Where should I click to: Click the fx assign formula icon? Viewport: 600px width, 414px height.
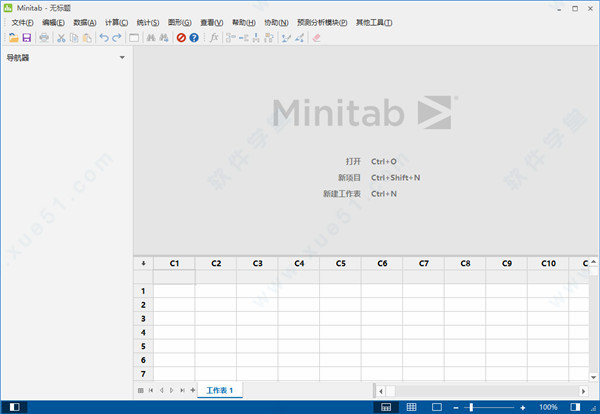(214, 38)
